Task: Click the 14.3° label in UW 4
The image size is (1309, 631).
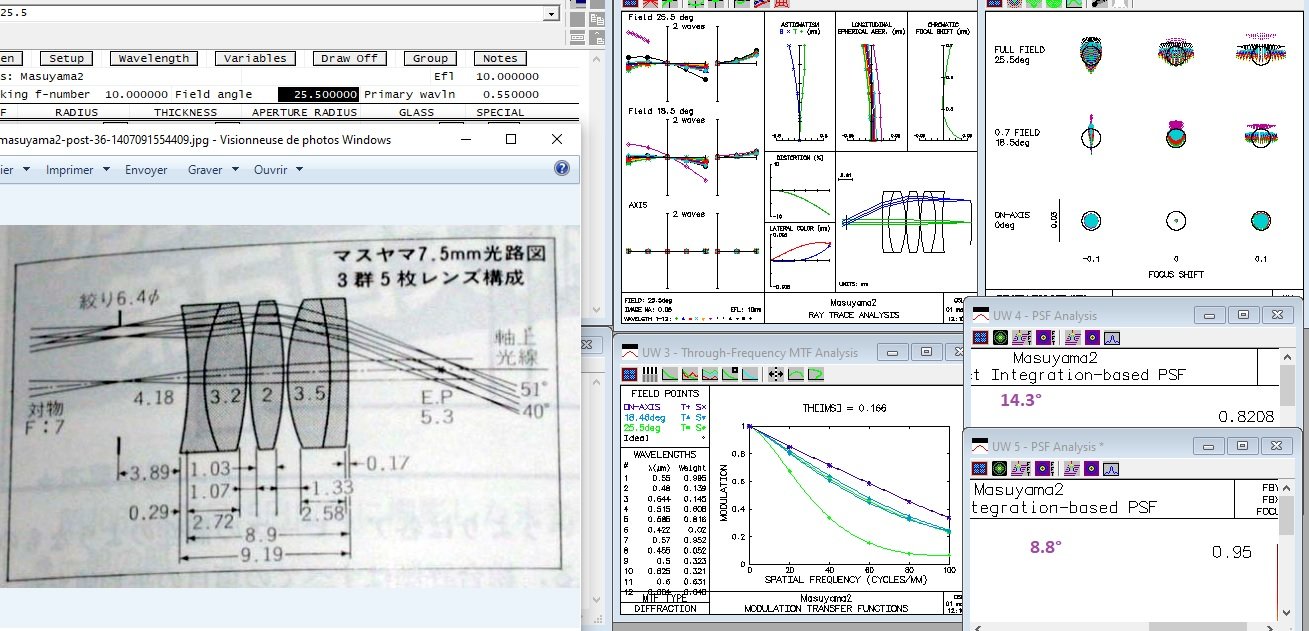Action: (x=1020, y=399)
